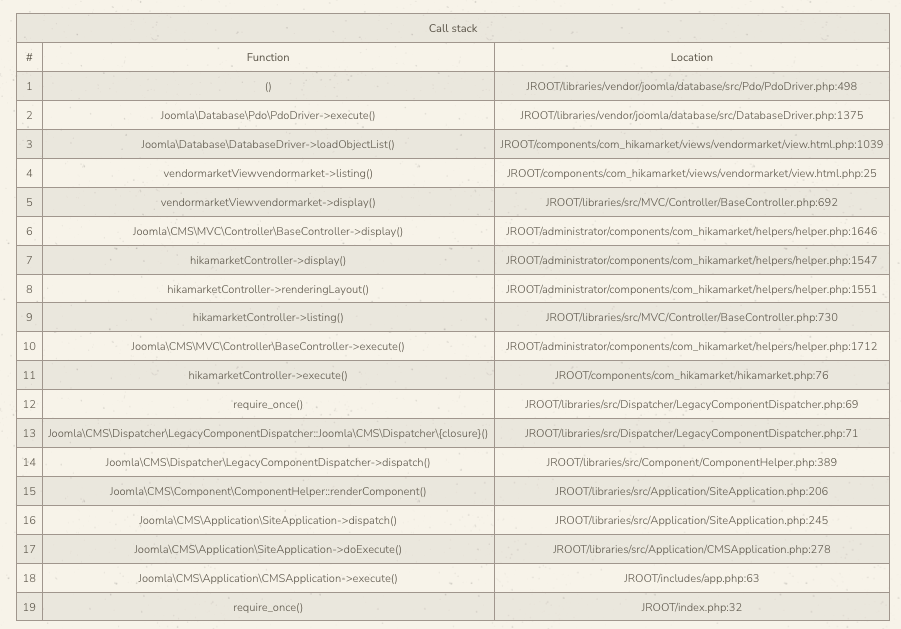Click hikamarketController->listing() row 9 cell
Screen dimensions: 901x629
tap(268, 317)
